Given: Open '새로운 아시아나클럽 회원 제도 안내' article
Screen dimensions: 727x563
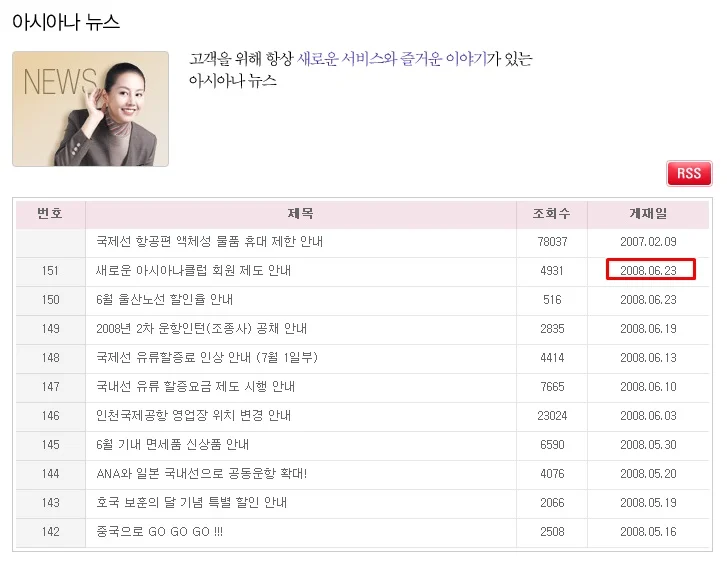Looking at the screenshot, I should [193, 271].
